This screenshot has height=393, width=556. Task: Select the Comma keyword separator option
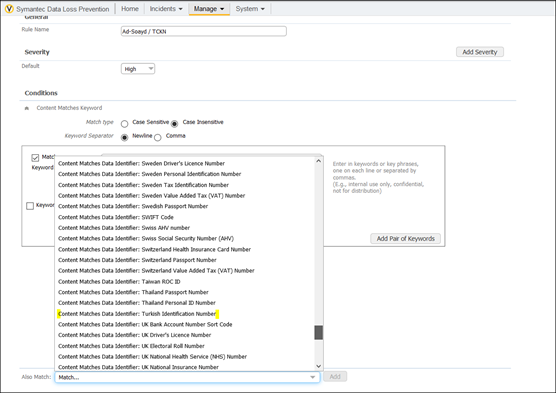tap(157, 137)
